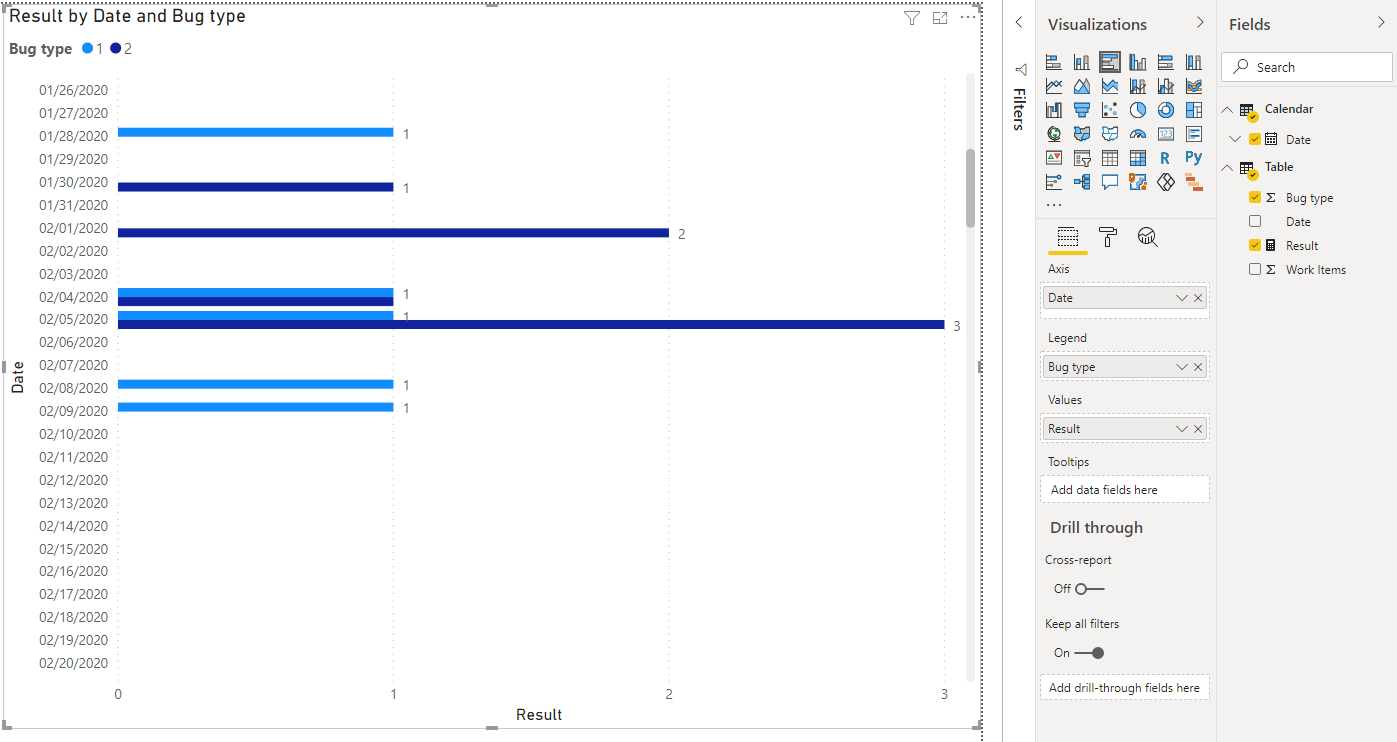
Task: Open the Axis Date field dropdown
Action: click(1182, 298)
